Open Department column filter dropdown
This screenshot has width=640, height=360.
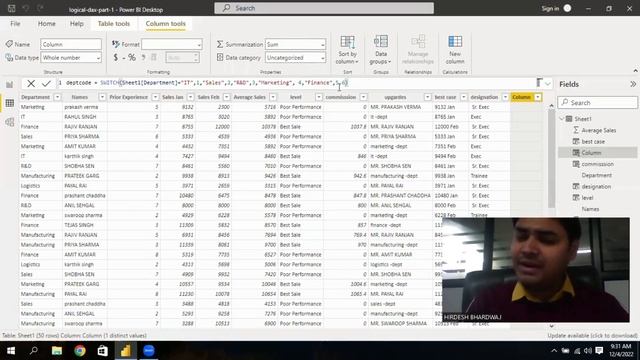click(57, 97)
